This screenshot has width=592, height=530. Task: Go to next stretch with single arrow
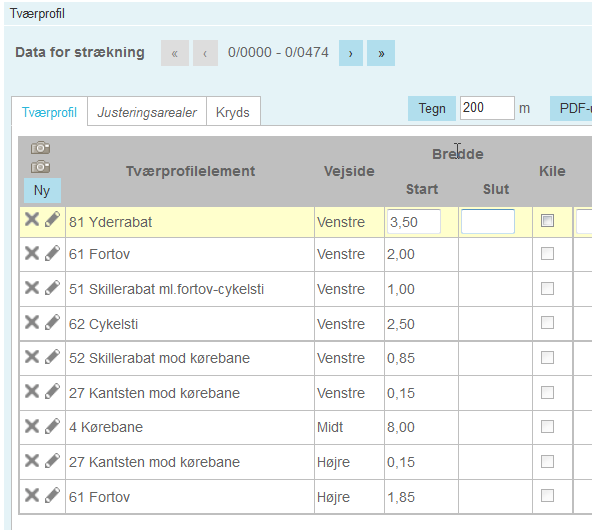pos(351,53)
